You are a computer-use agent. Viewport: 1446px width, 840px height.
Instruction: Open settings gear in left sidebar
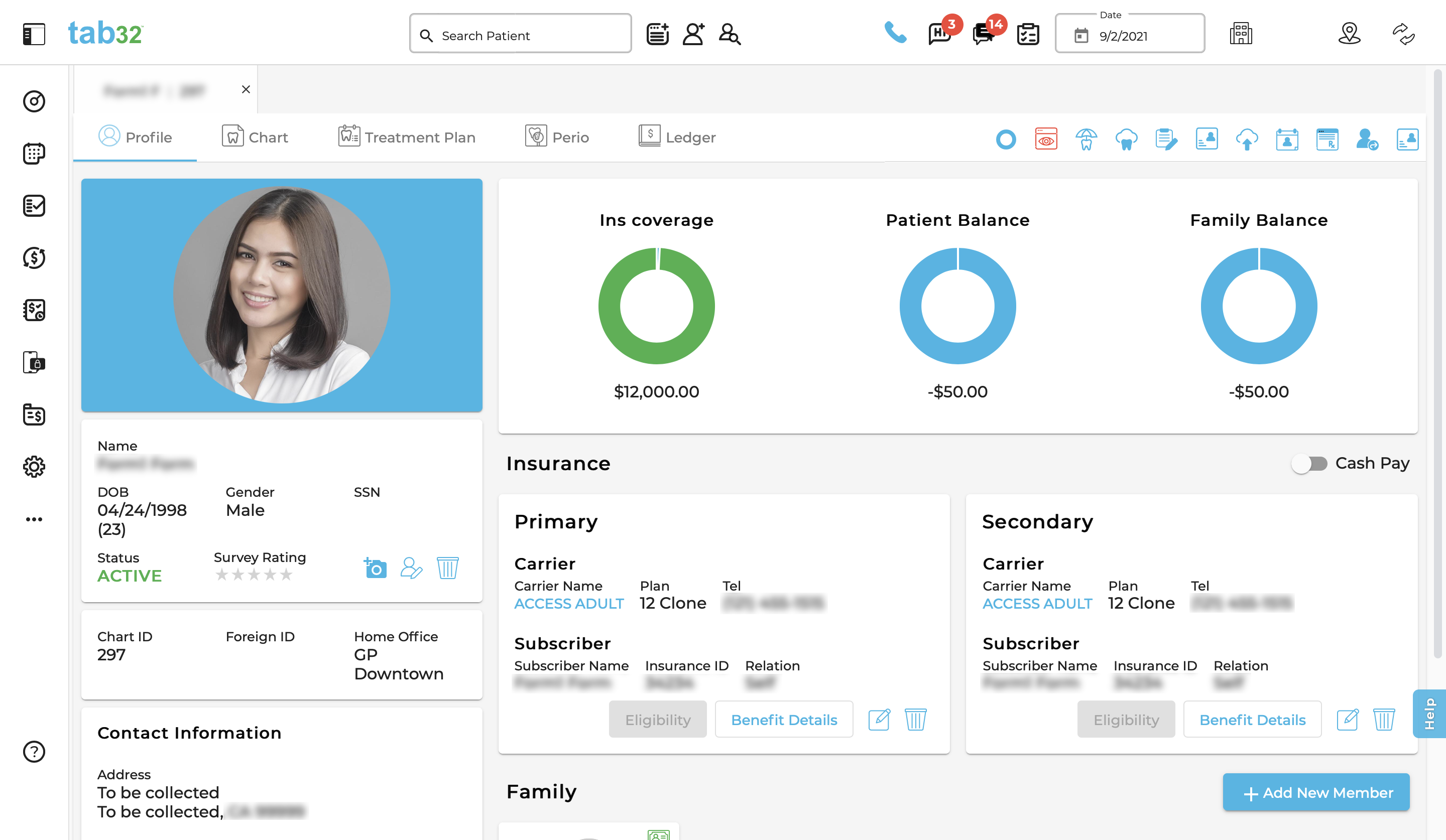point(34,467)
